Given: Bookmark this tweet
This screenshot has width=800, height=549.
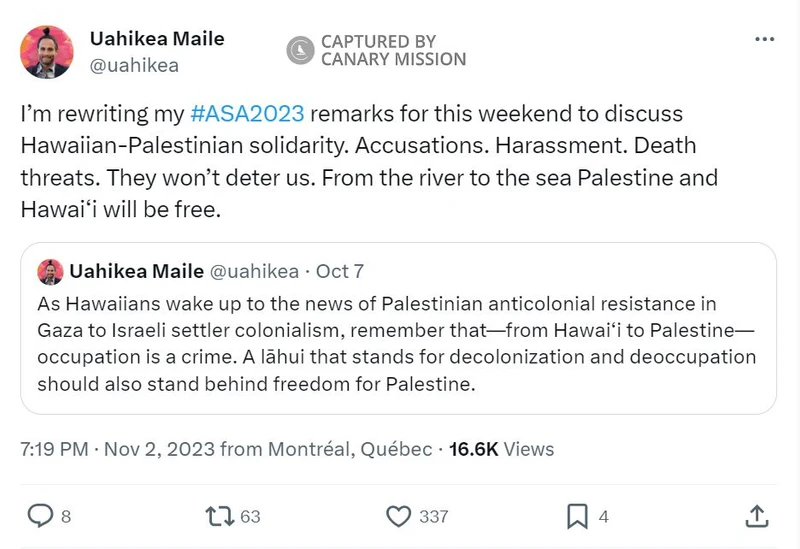Looking at the screenshot, I should [x=577, y=516].
